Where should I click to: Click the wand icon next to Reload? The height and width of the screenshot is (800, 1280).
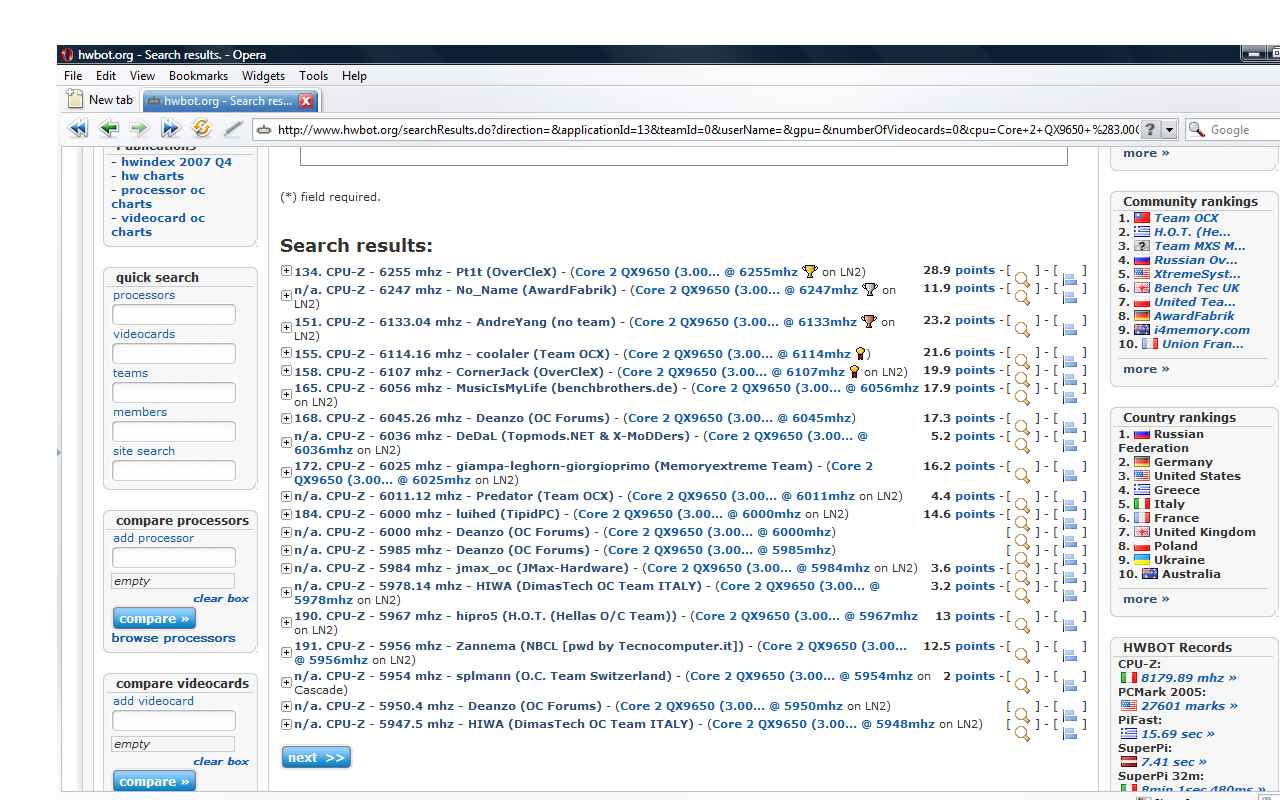[232, 129]
